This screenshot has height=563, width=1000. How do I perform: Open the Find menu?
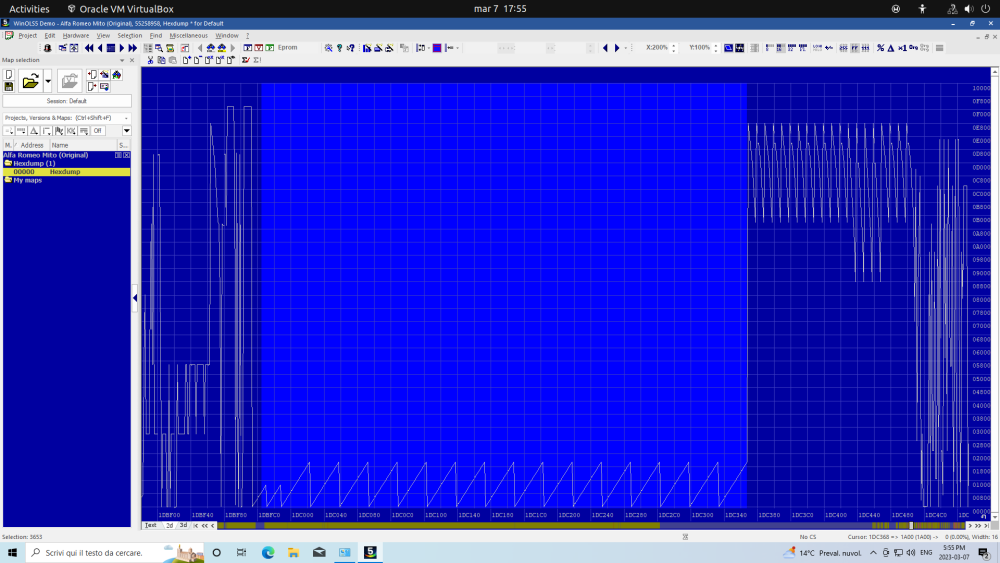156,36
